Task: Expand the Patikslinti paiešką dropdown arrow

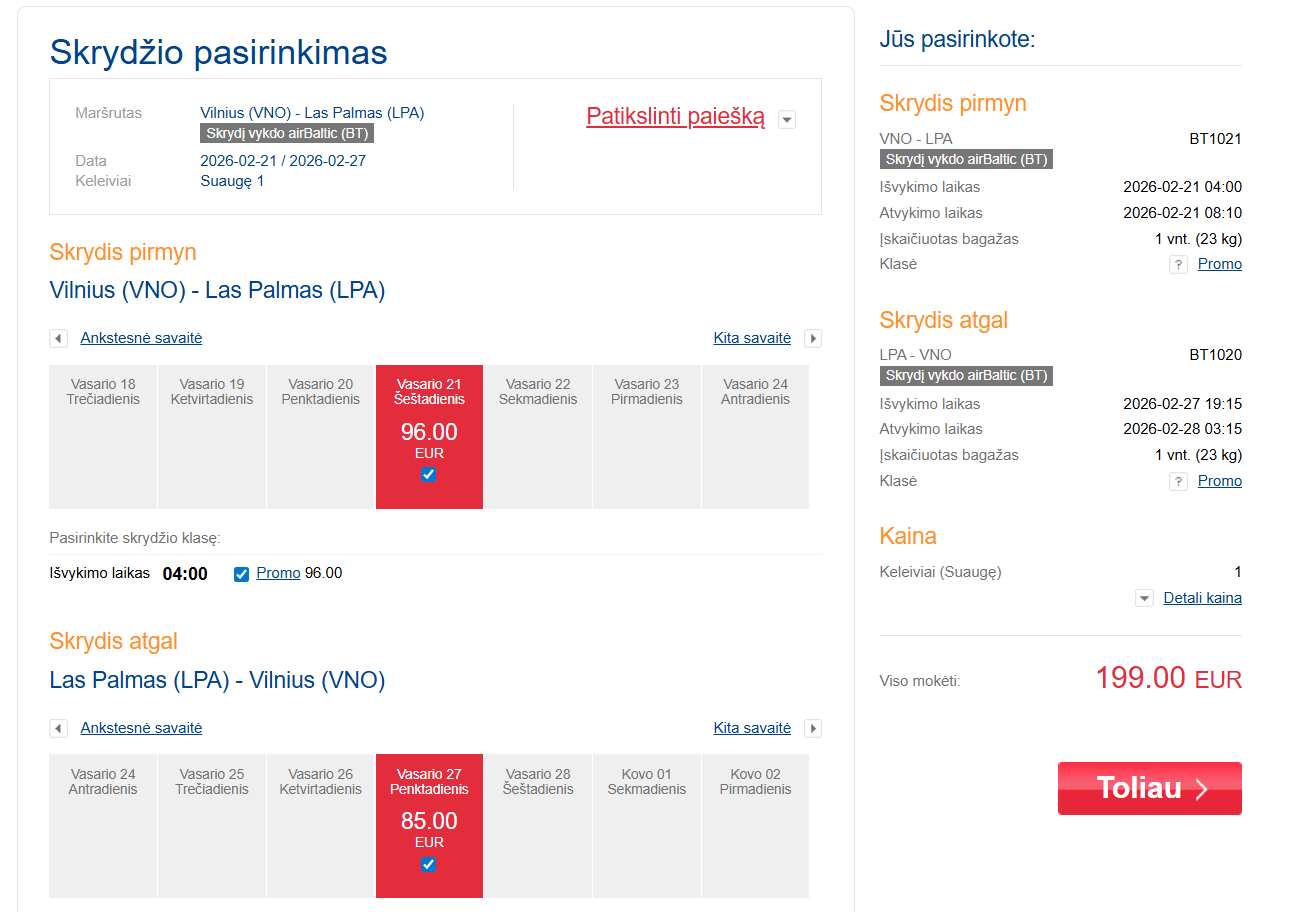Action: (787, 120)
